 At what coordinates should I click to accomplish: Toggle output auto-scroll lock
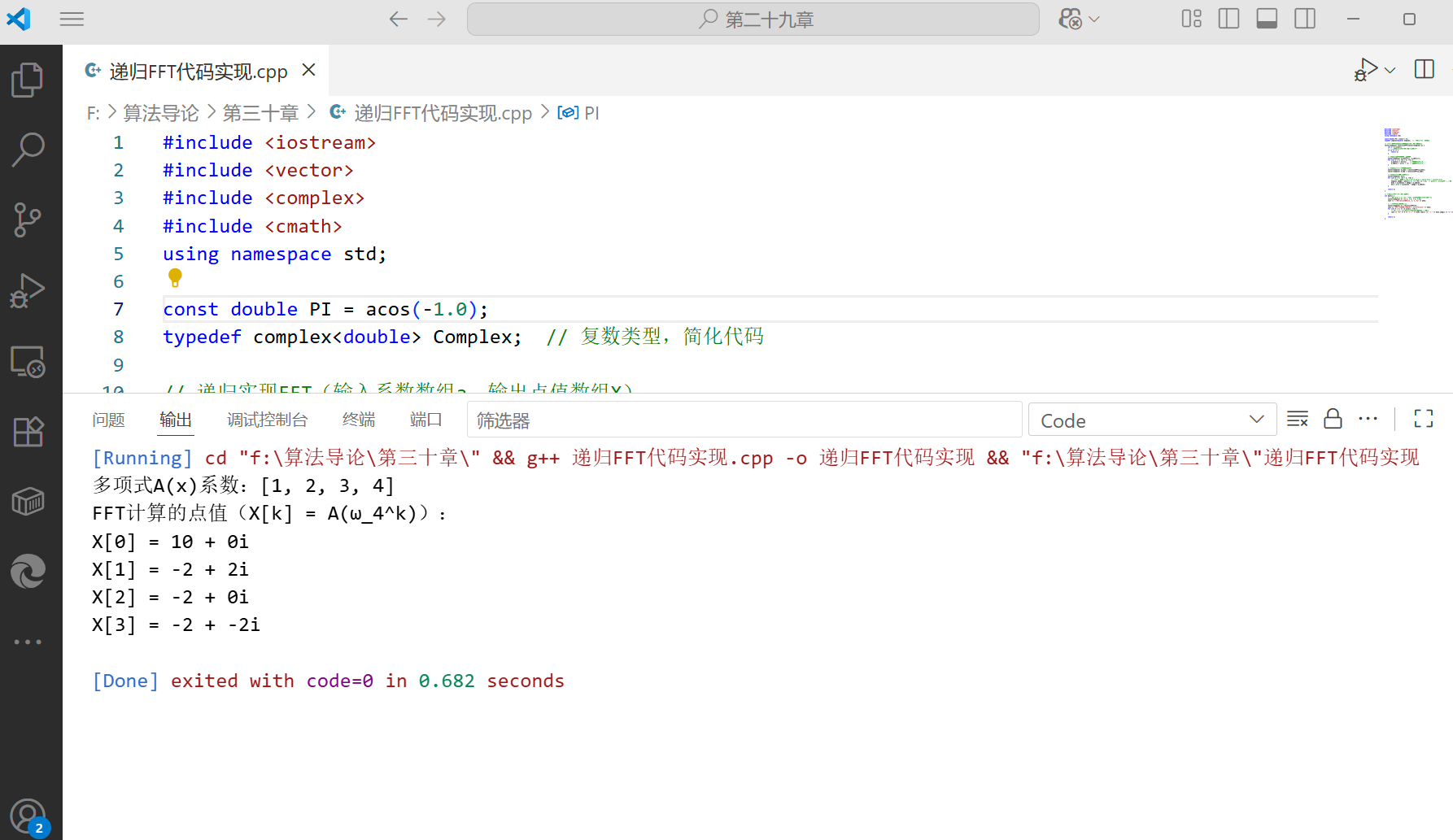(x=1333, y=419)
